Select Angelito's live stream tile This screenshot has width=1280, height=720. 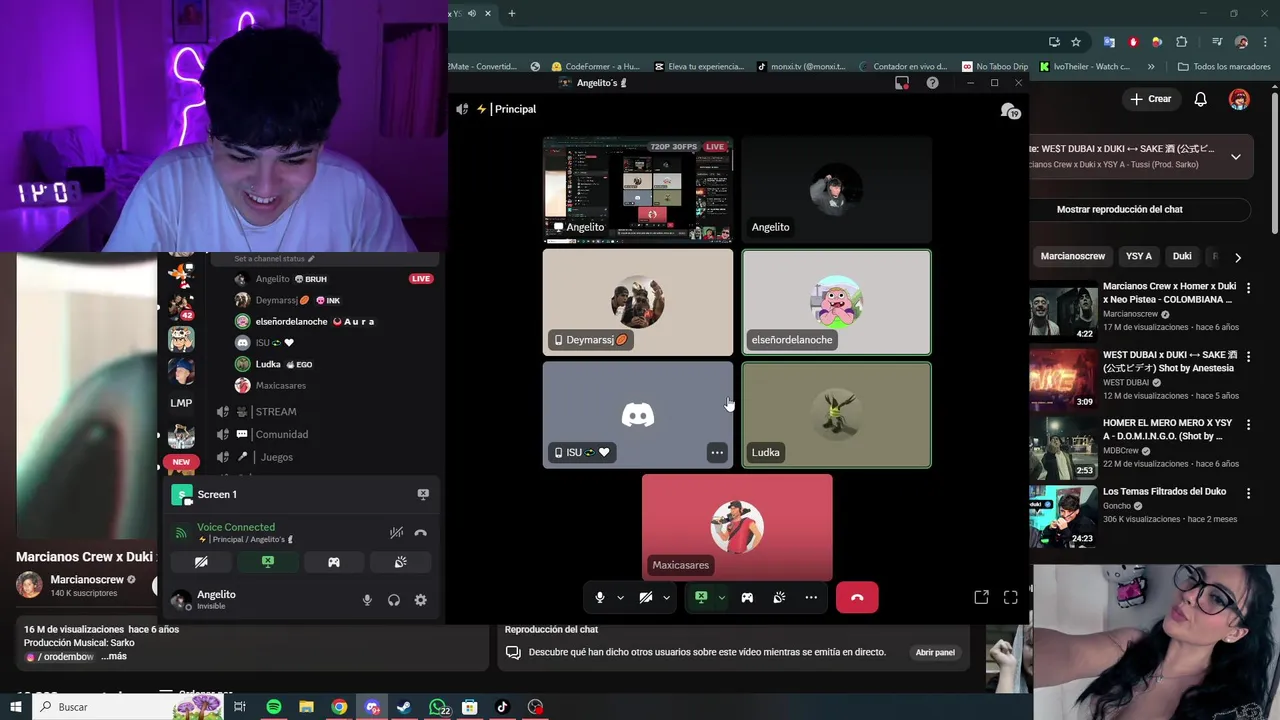tap(637, 190)
